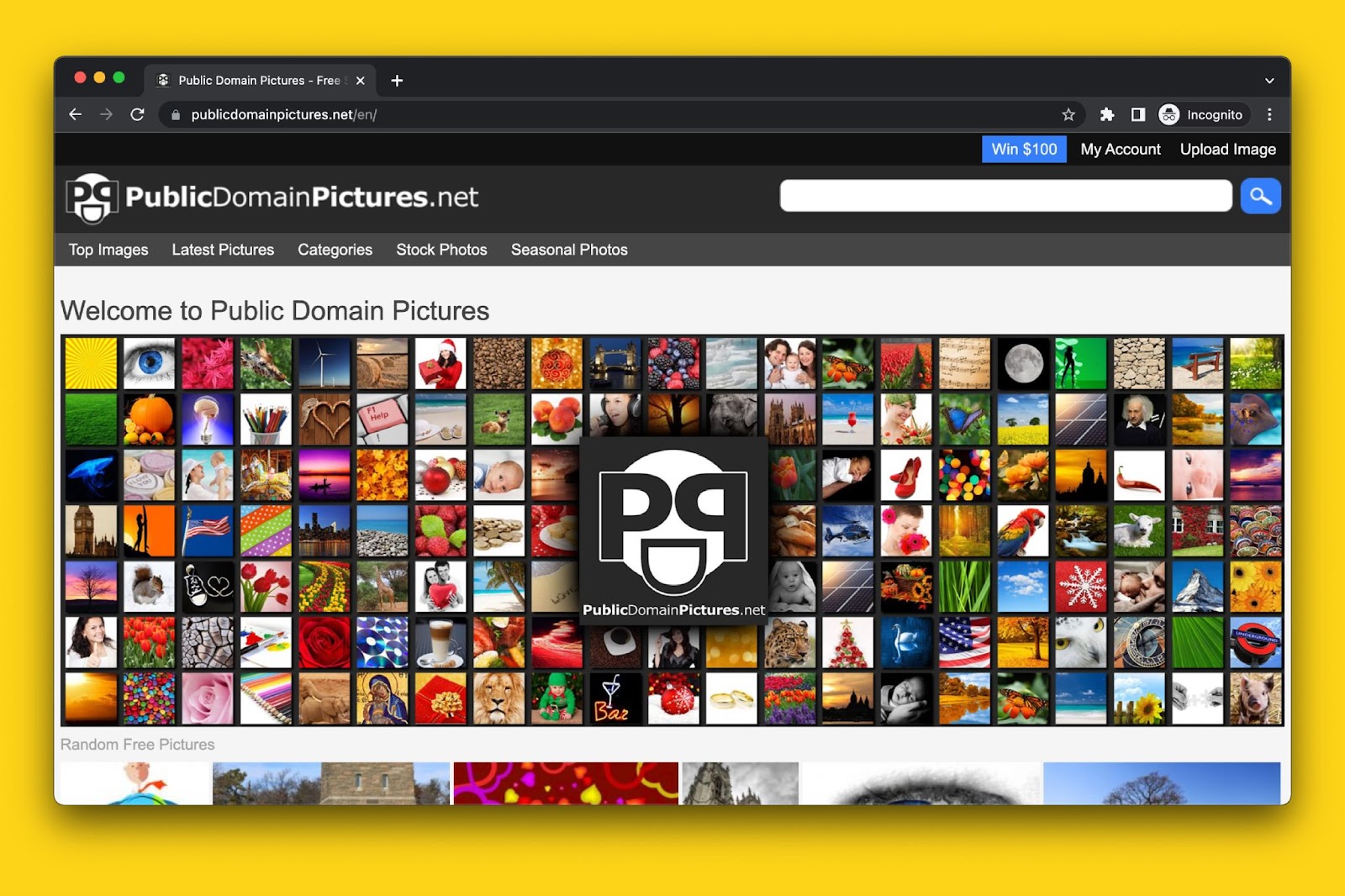Open the London Underground sign thumbnail

click(x=1256, y=642)
